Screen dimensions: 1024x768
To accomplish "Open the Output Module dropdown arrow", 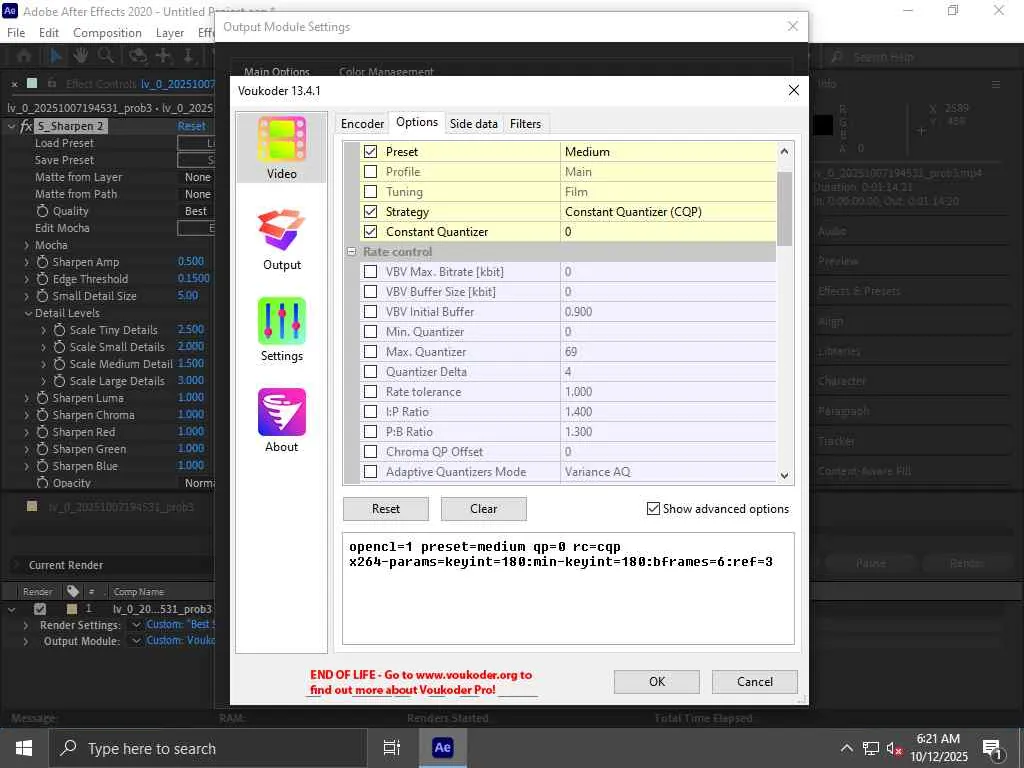I will 136,641.
